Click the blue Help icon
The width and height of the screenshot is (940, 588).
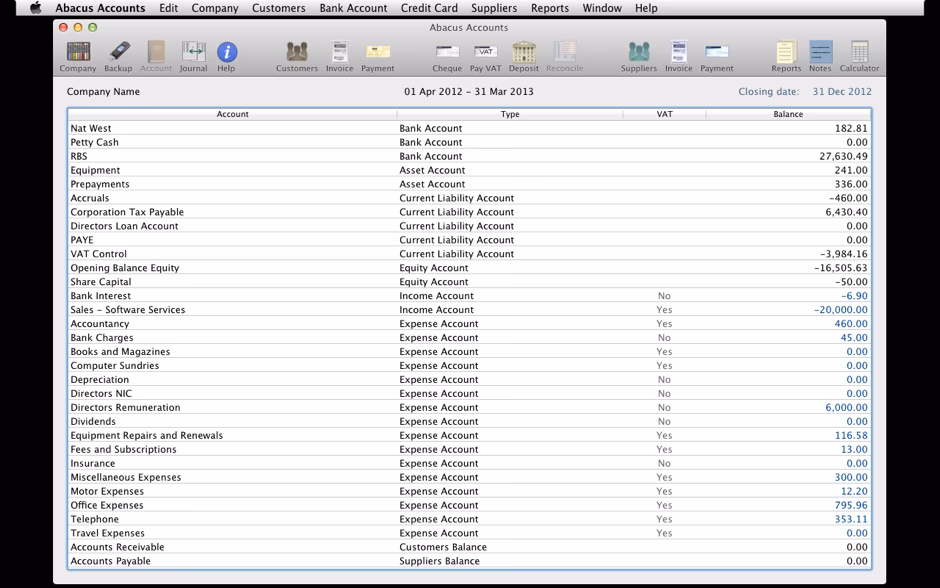[227, 55]
